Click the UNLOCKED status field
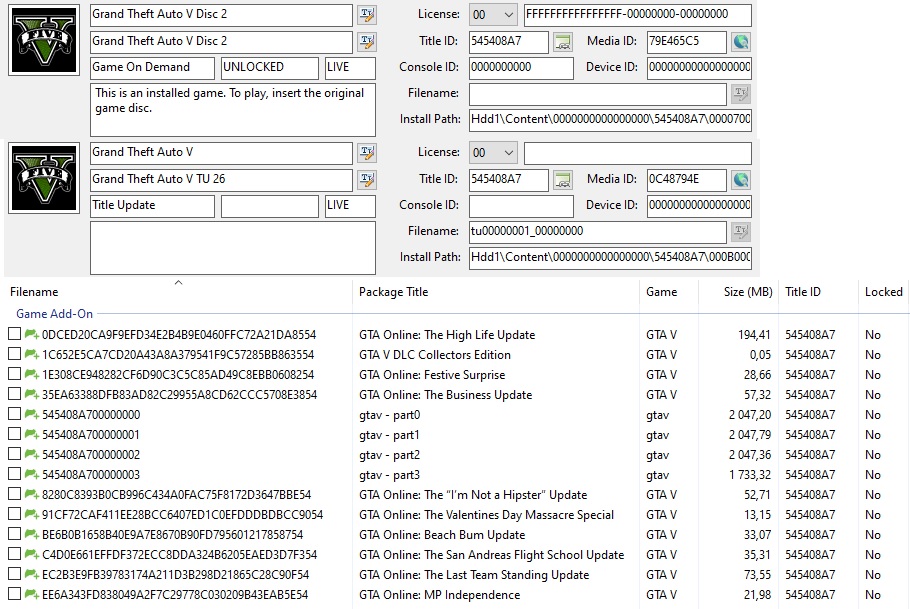 point(270,68)
